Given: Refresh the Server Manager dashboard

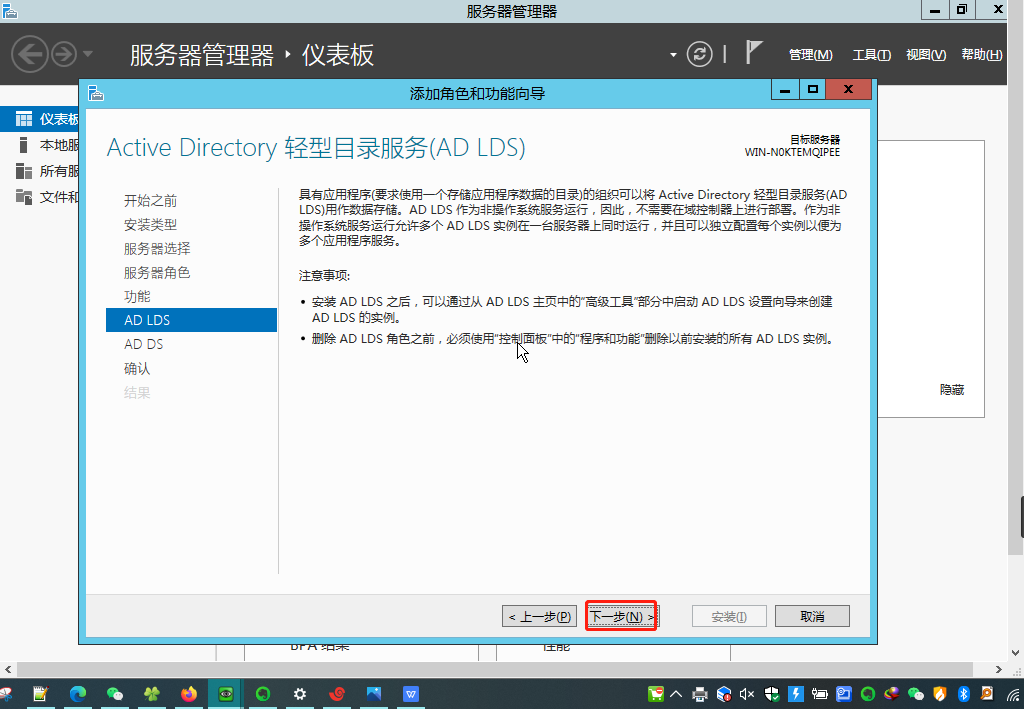Looking at the screenshot, I should 699,54.
